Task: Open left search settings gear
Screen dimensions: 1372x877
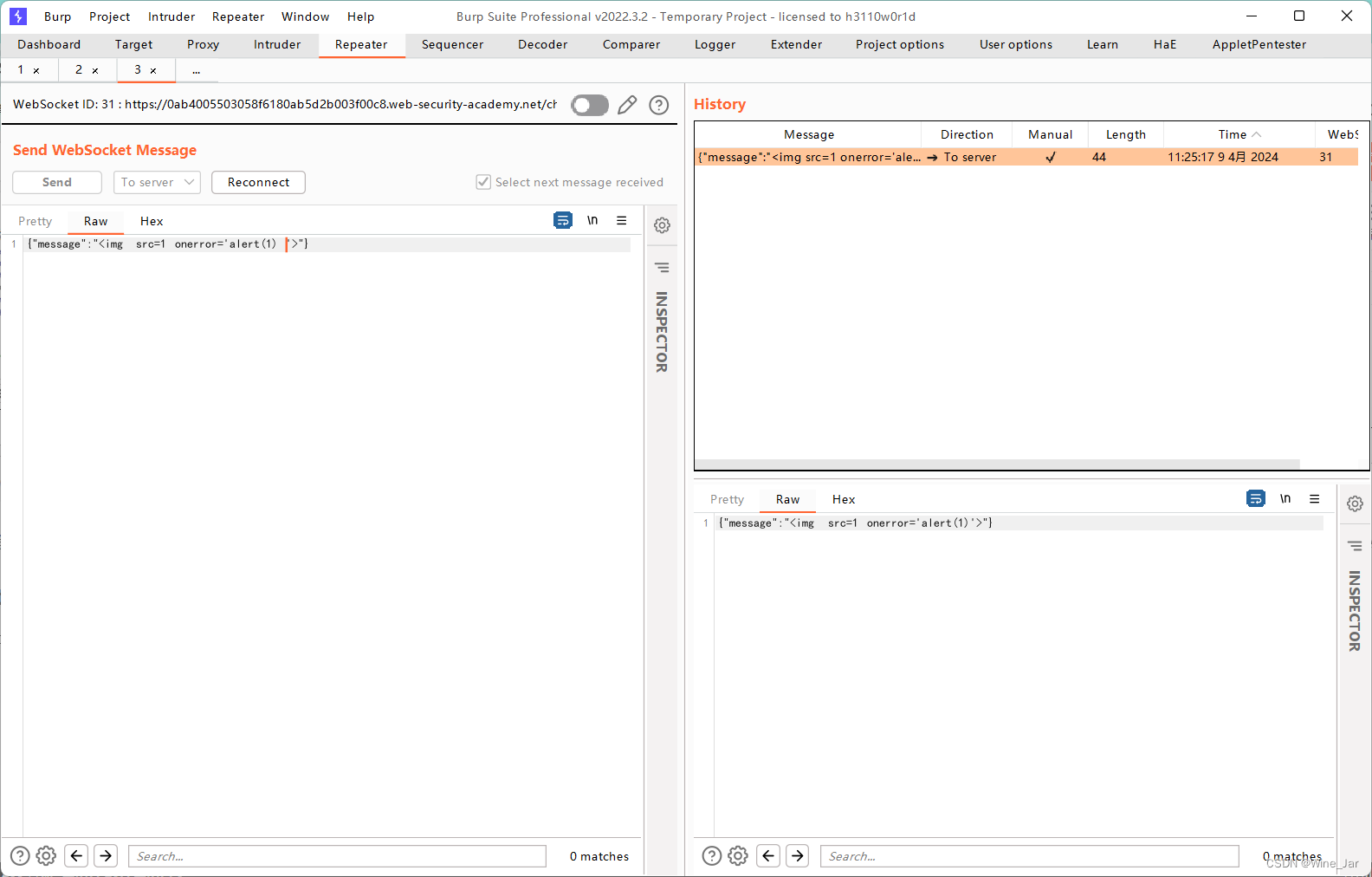Action: pos(47,856)
